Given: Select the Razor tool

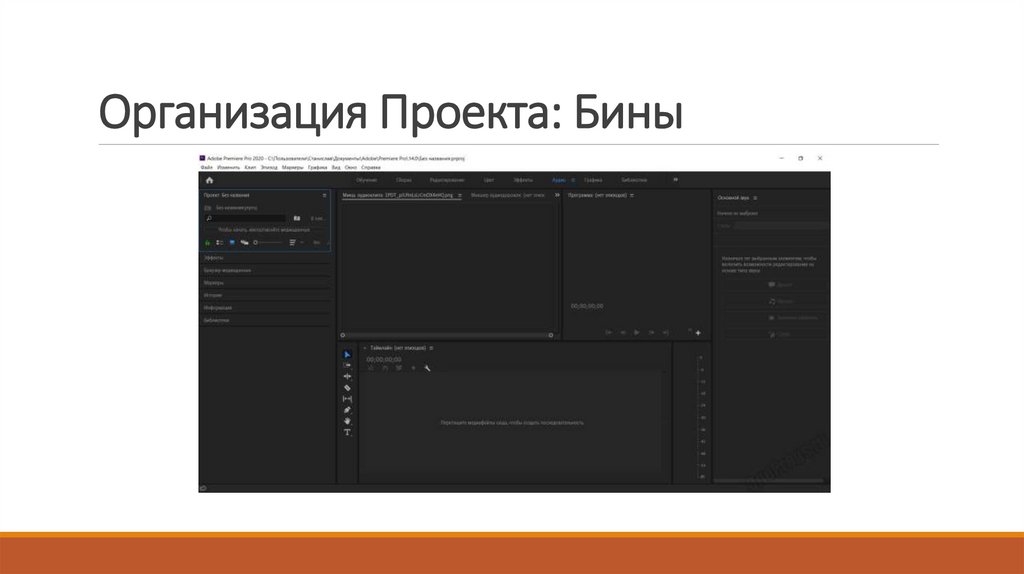Looking at the screenshot, I should (347, 388).
